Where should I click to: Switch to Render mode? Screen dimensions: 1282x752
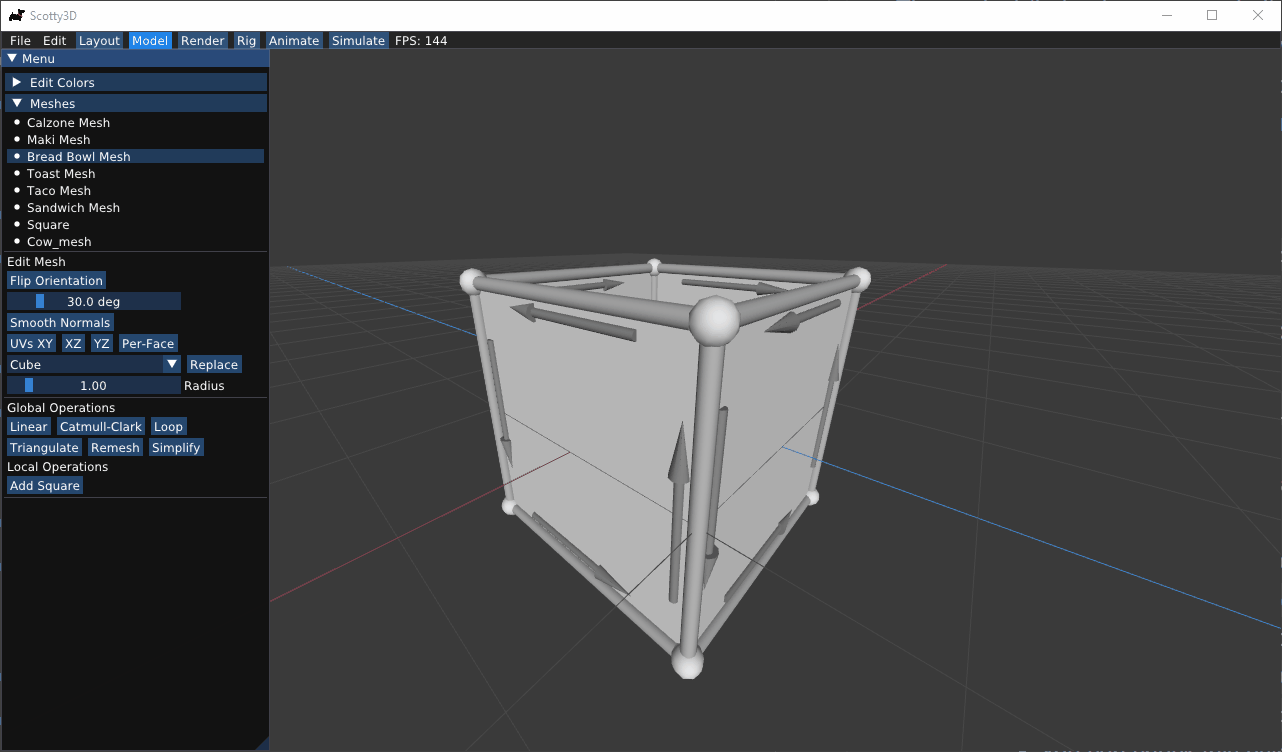tap(202, 41)
